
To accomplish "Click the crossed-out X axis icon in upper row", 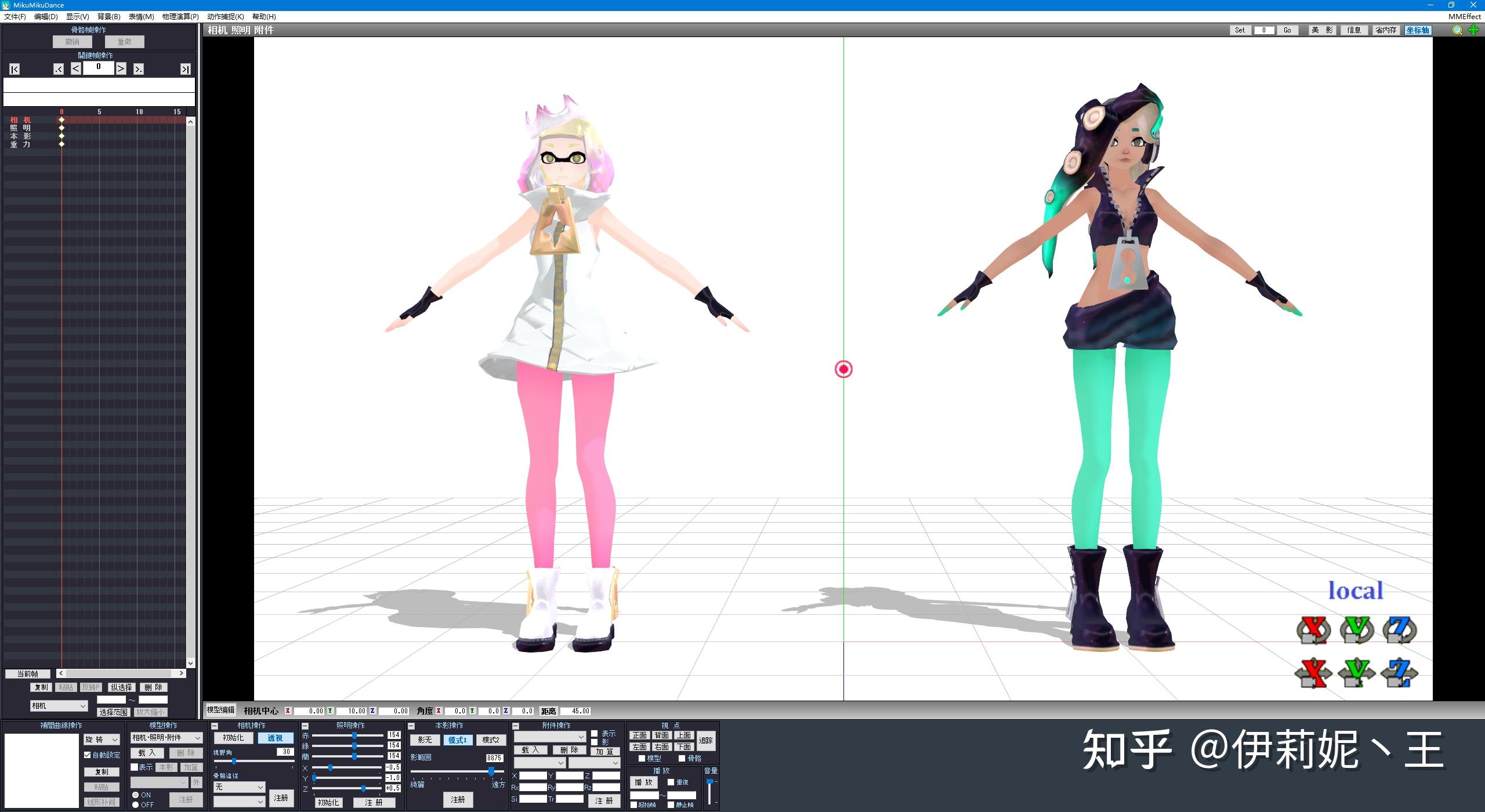I will click(x=1313, y=630).
